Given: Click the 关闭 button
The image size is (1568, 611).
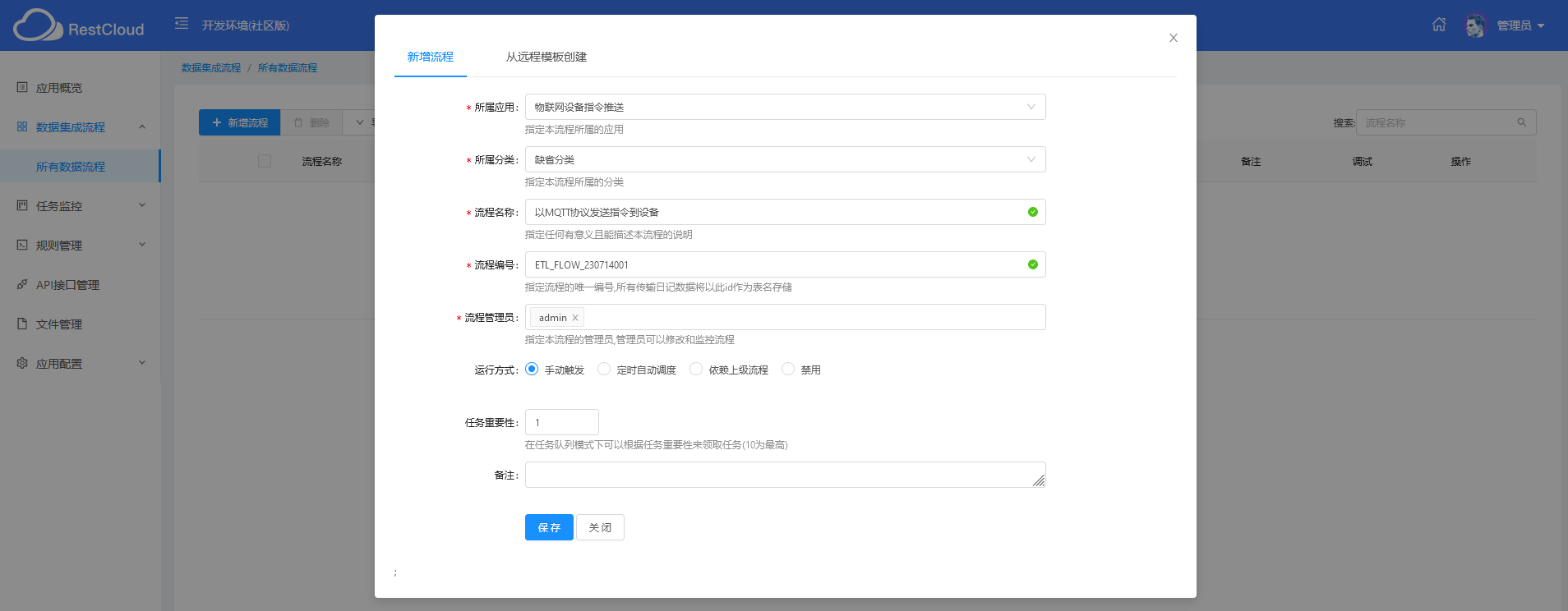Looking at the screenshot, I should point(600,527).
